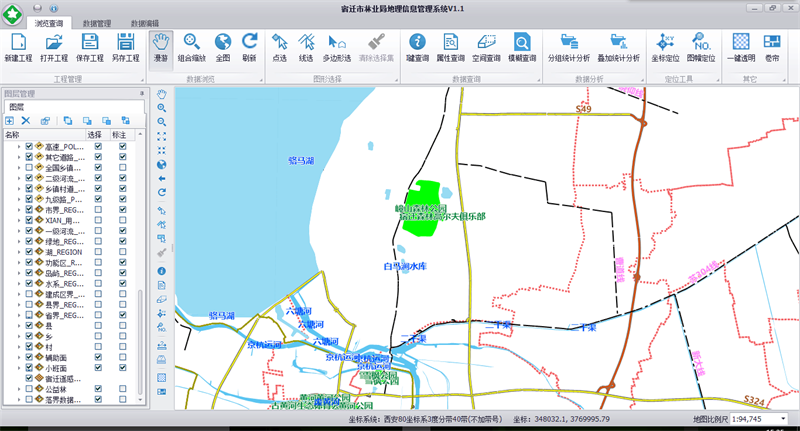Click add layer plus icon in layer panel
The image size is (800, 431).
tap(9, 121)
